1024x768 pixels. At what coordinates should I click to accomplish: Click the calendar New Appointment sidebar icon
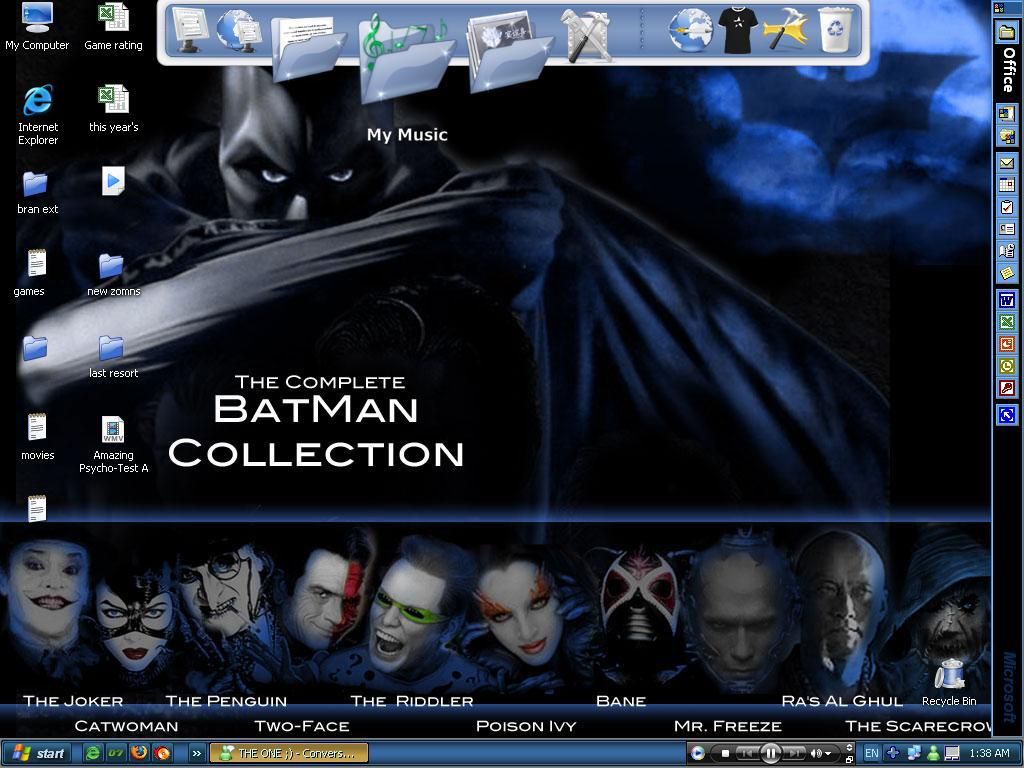click(x=1007, y=185)
